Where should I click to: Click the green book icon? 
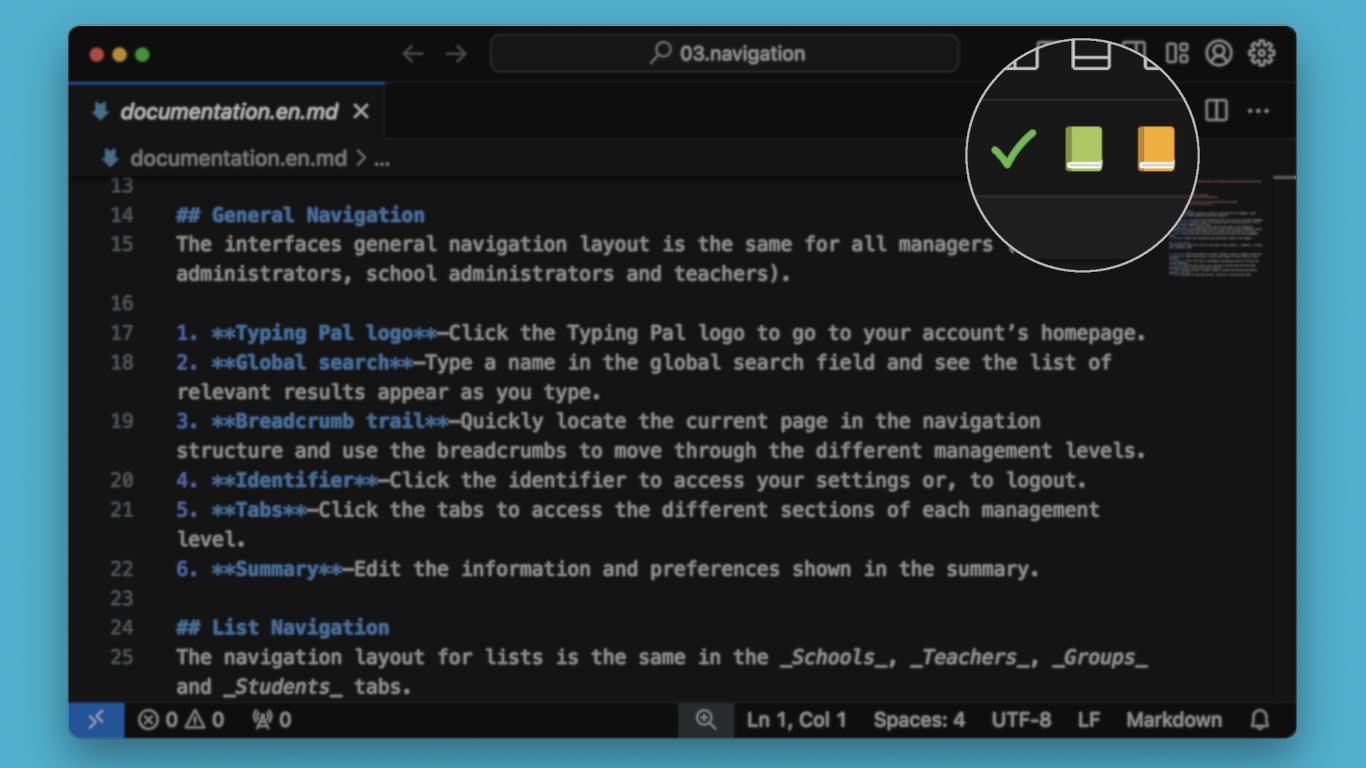click(1084, 149)
